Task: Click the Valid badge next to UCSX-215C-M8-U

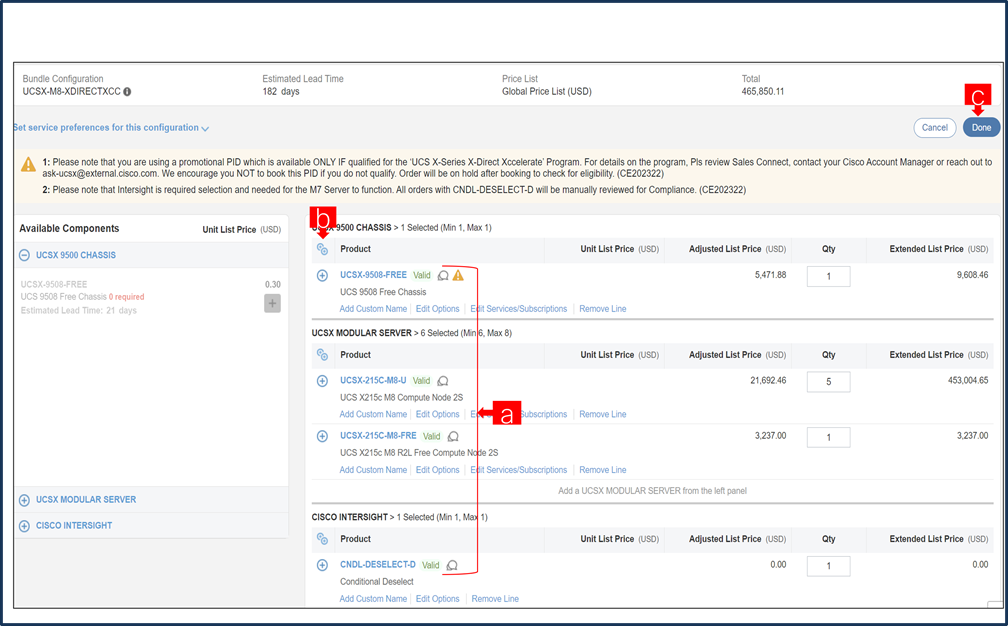Action: [422, 381]
